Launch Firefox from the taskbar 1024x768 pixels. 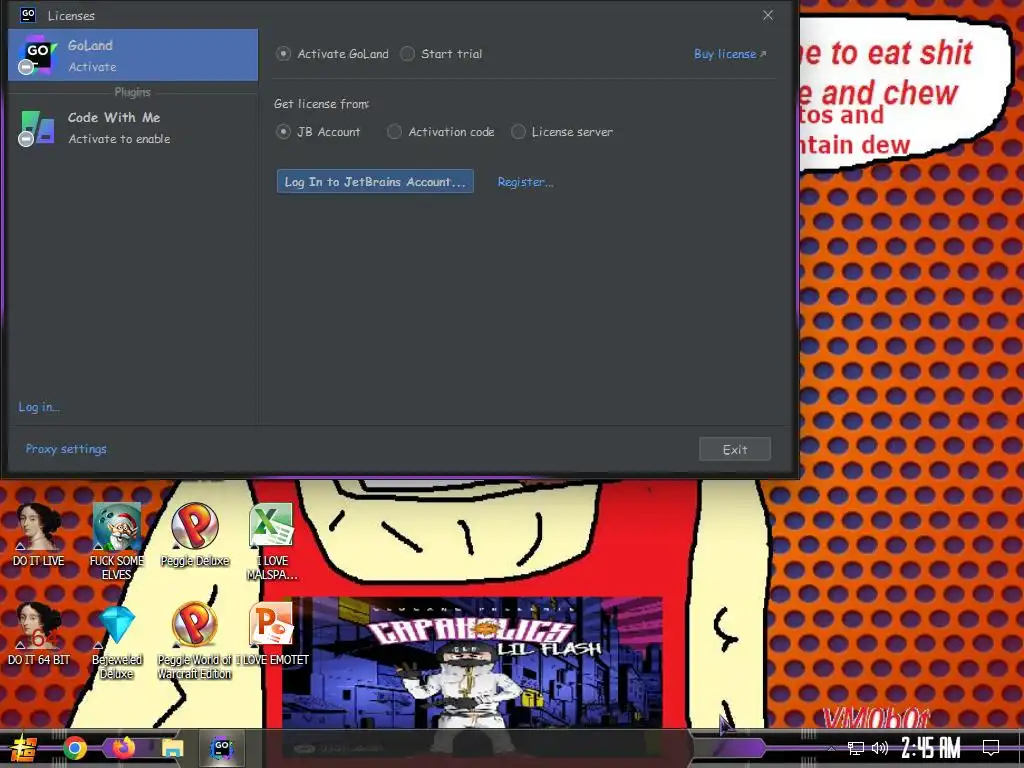[x=123, y=748]
